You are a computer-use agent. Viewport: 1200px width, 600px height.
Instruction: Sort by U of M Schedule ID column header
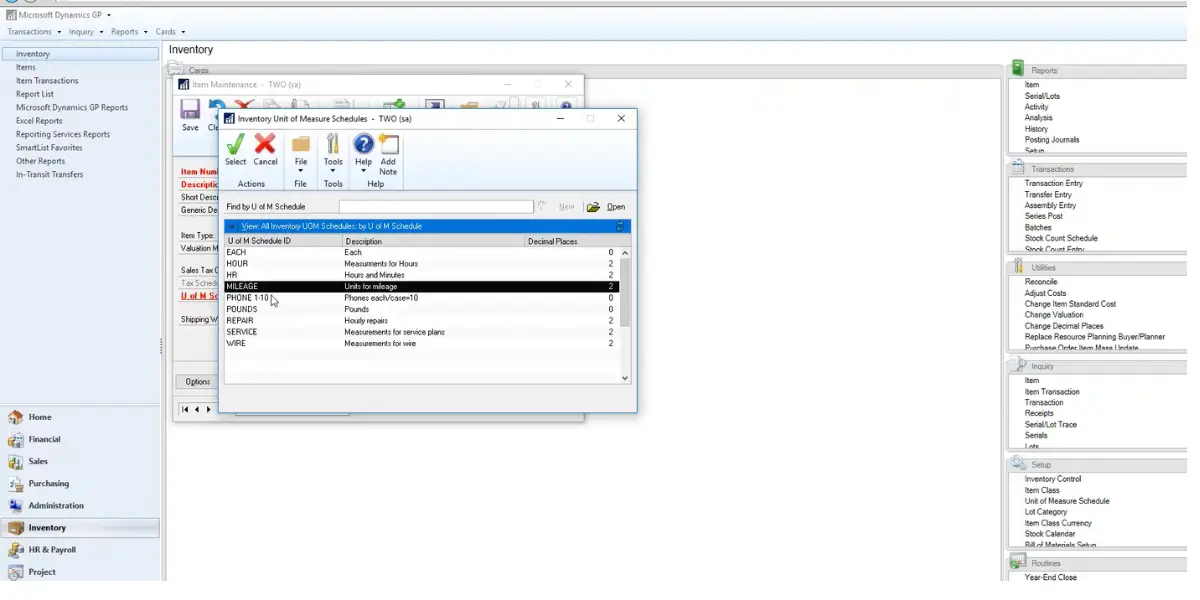coord(283,241)
